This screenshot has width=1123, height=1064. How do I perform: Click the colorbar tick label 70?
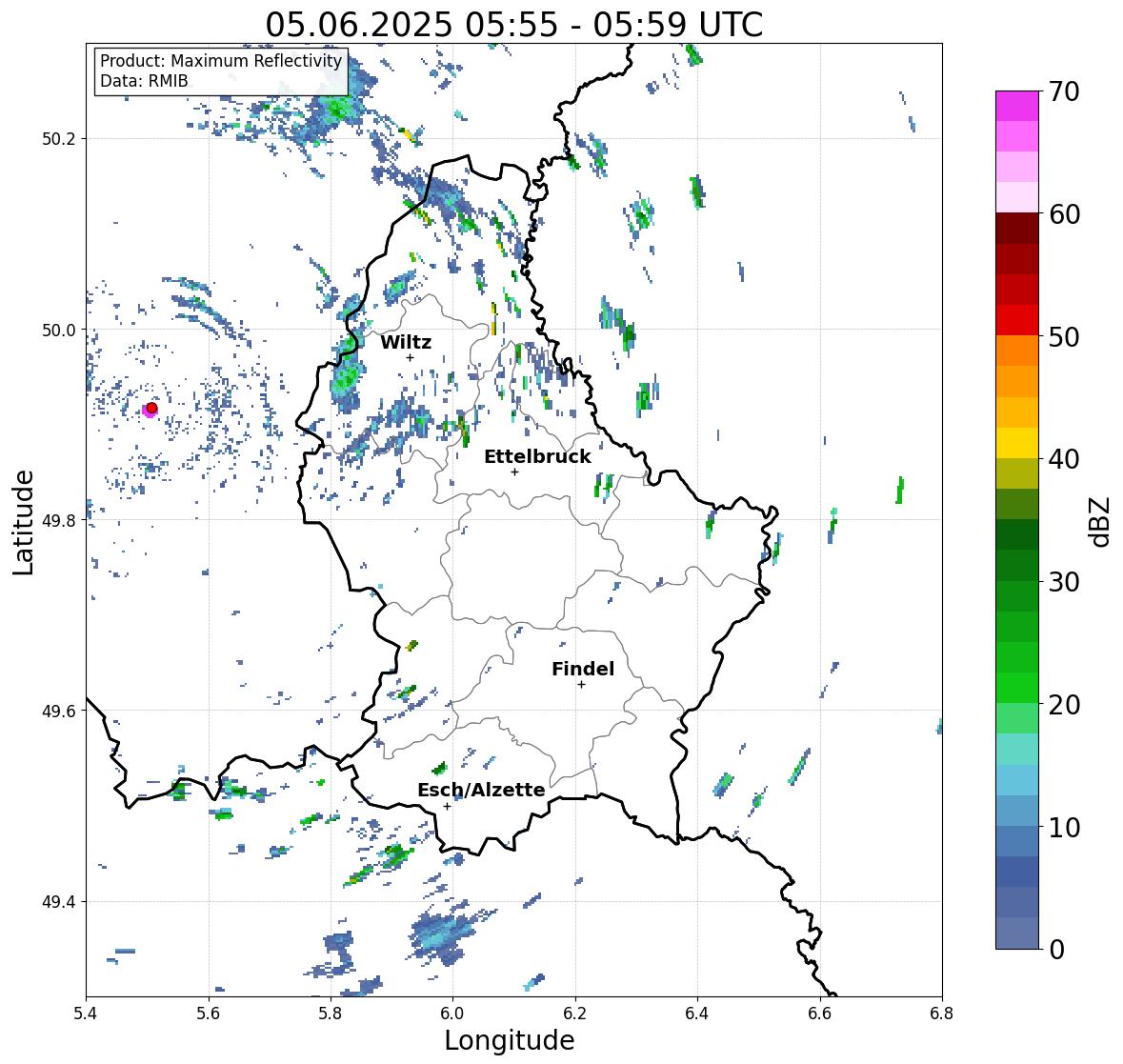pos(1064,91)
